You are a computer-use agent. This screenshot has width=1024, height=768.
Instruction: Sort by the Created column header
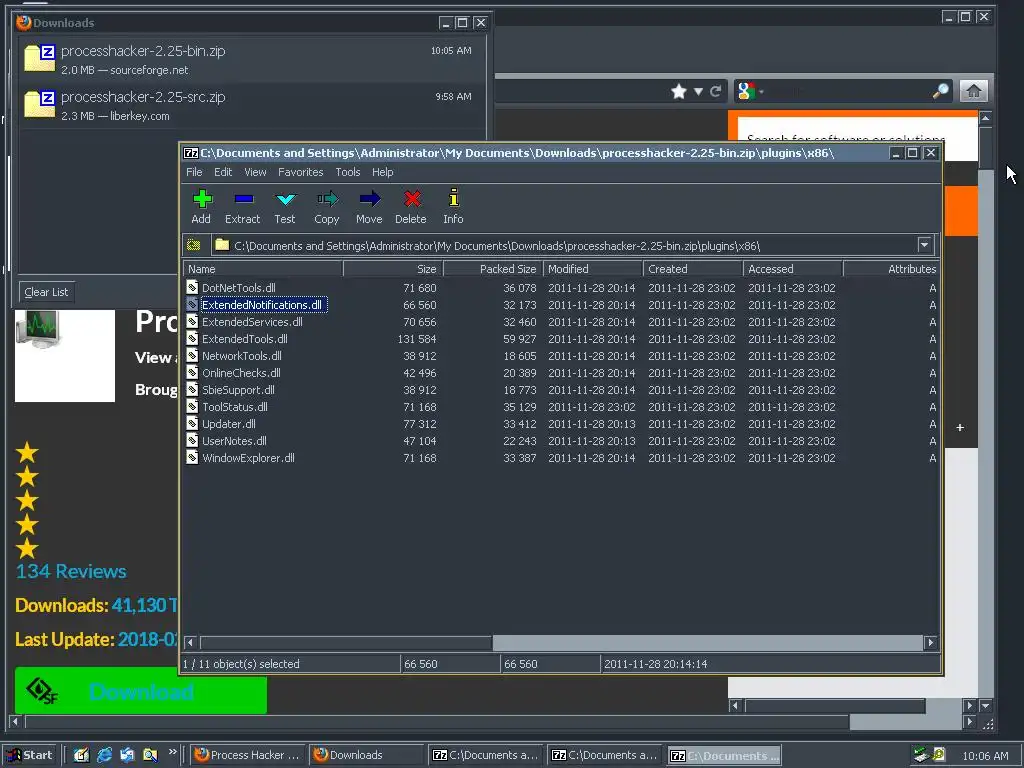[693, 268]
